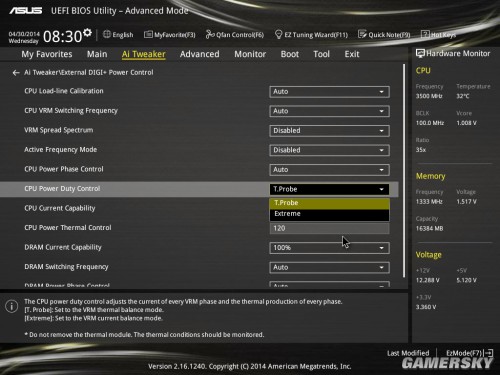Choose Extreme option in the list
The height and width of the screenshot is (375, 500).
pos(329,214)
